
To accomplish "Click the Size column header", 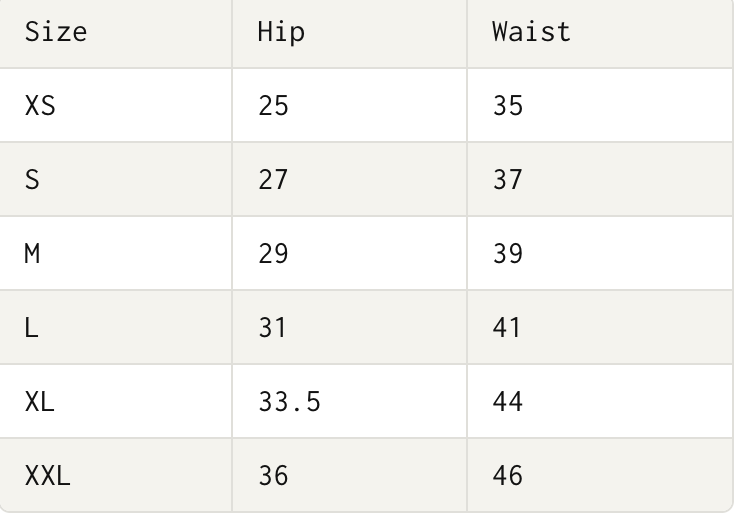I will [x=56, y=32].
